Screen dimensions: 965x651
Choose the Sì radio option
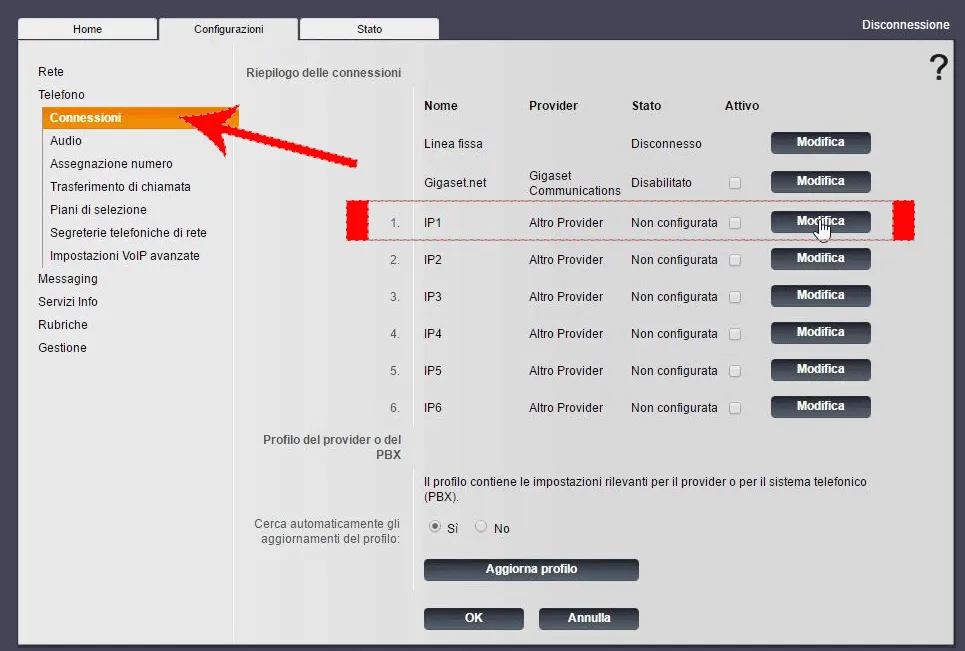[x=434, y=527]
